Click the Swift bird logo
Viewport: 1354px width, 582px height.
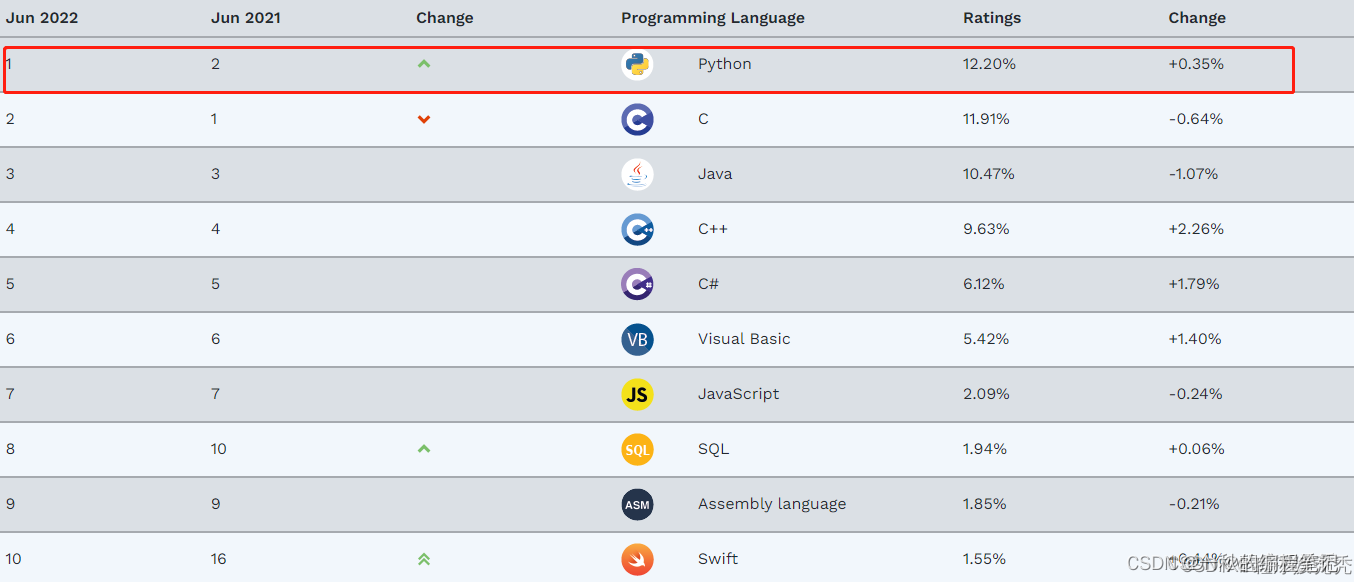pos(637,560)
